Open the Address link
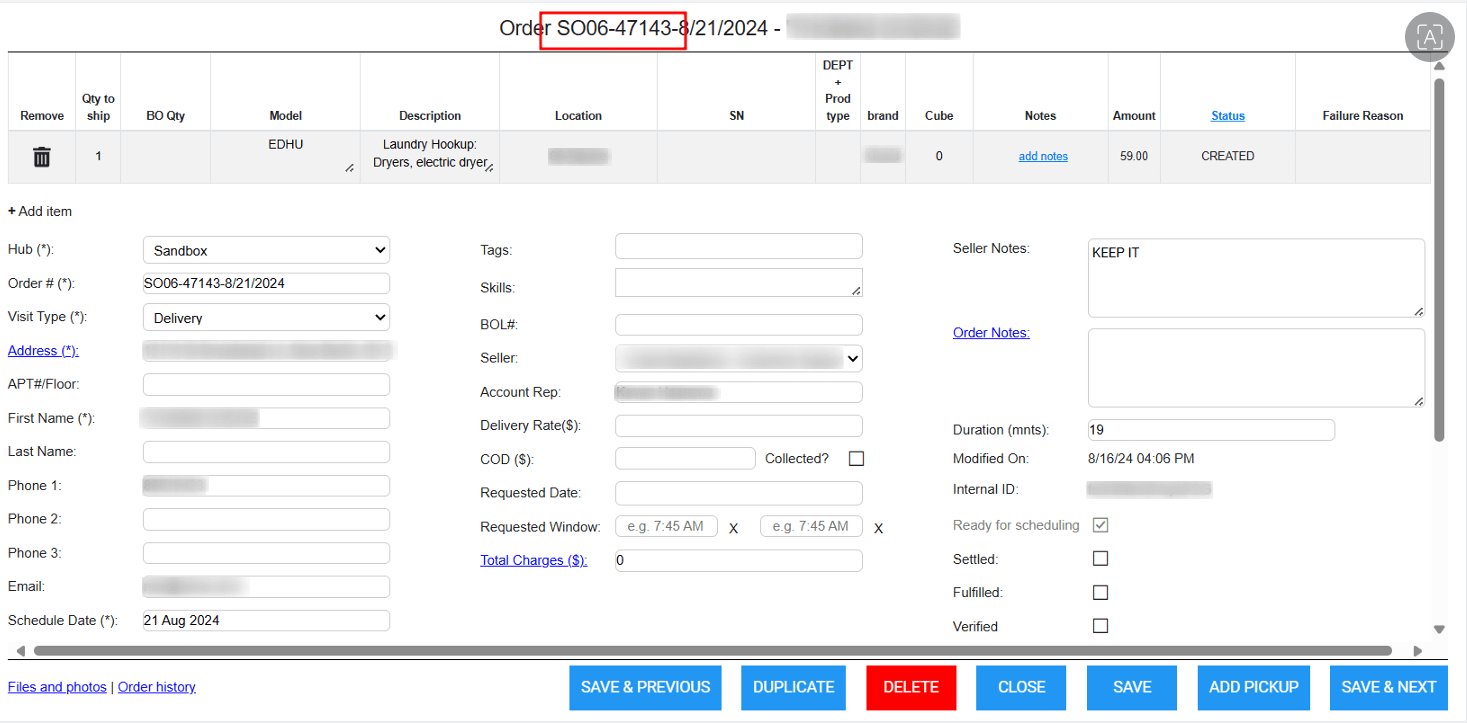This screenshot has width=1467, height=723. 42,350
